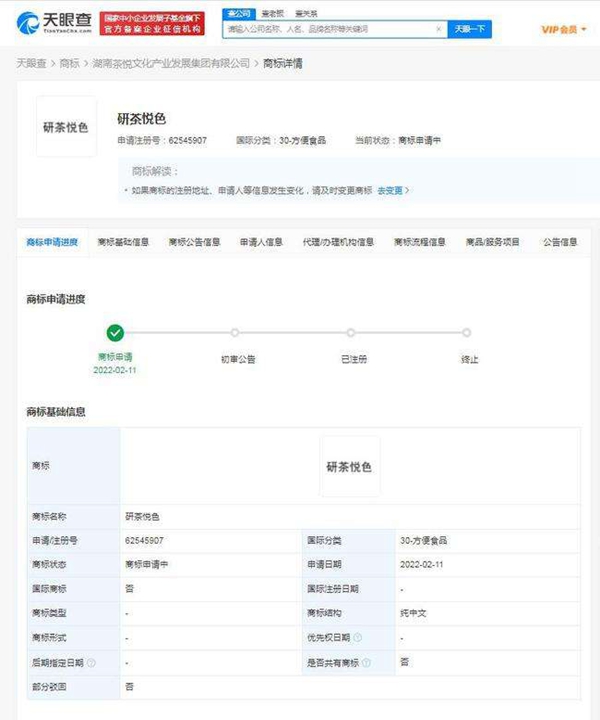600x720 pixels.
Task: Clear search box with the X icon
Action: click(x=438, y=29)
